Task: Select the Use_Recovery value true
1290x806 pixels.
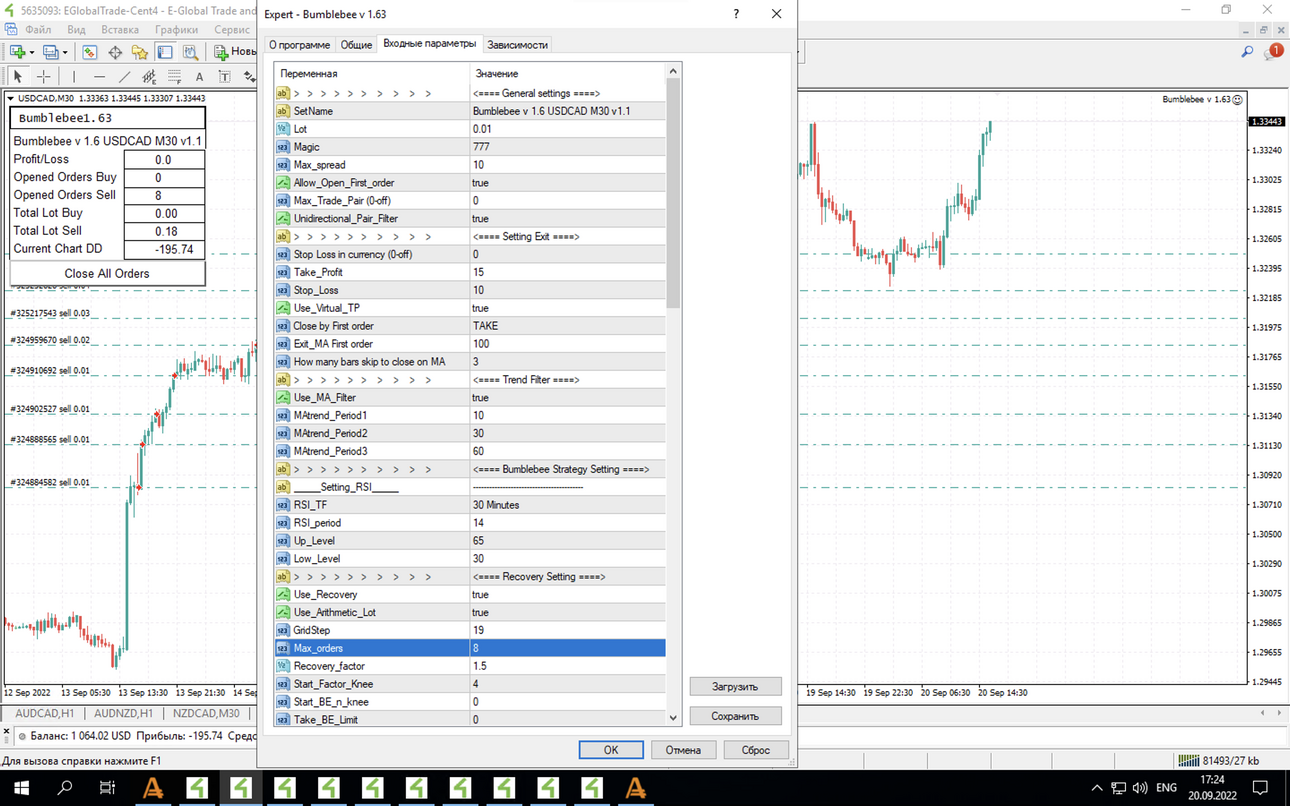Action: pos(567,595)
